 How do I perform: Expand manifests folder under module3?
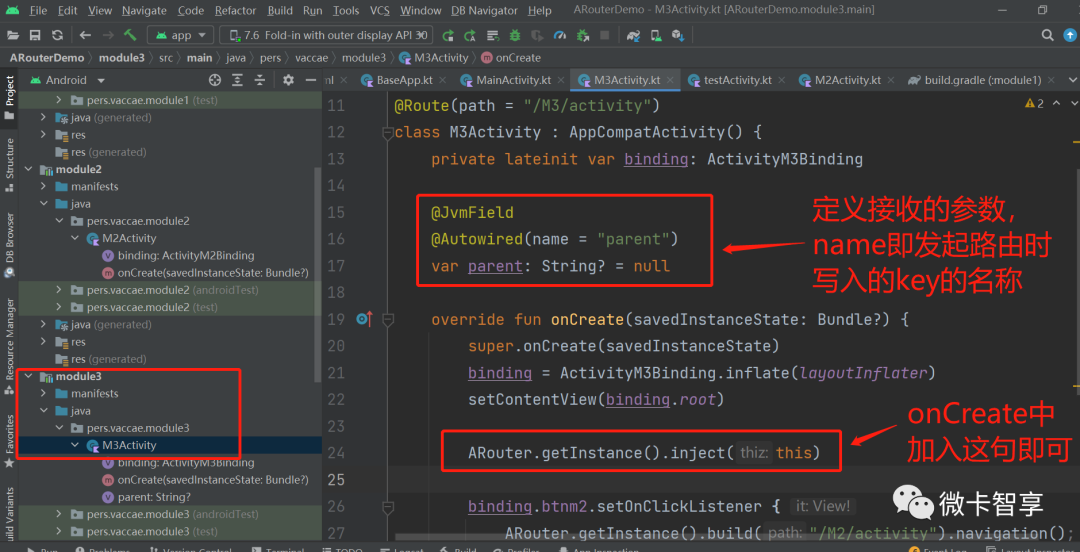point(43,393)
